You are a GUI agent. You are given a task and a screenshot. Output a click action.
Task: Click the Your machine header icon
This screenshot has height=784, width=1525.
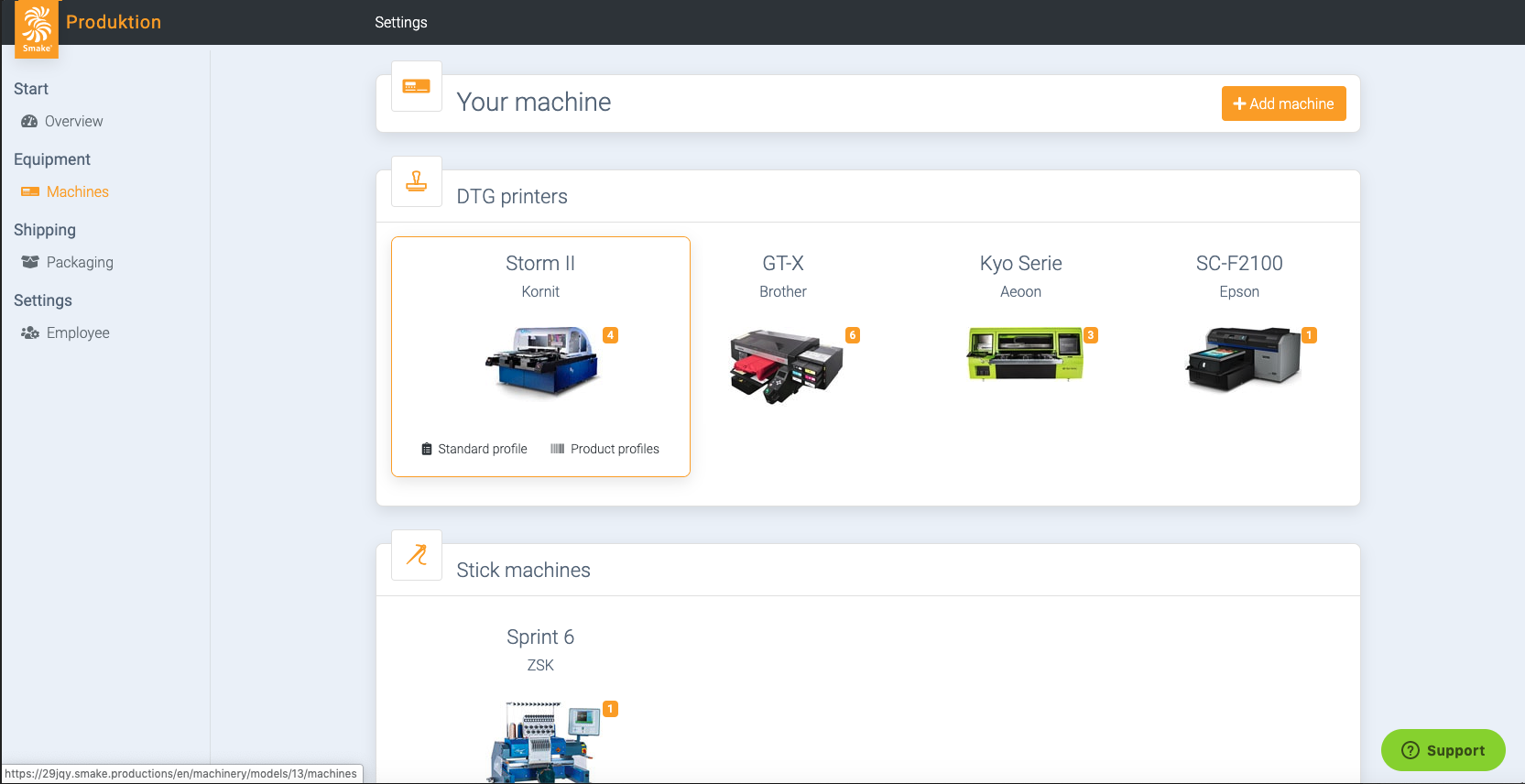tap(417, 86)
